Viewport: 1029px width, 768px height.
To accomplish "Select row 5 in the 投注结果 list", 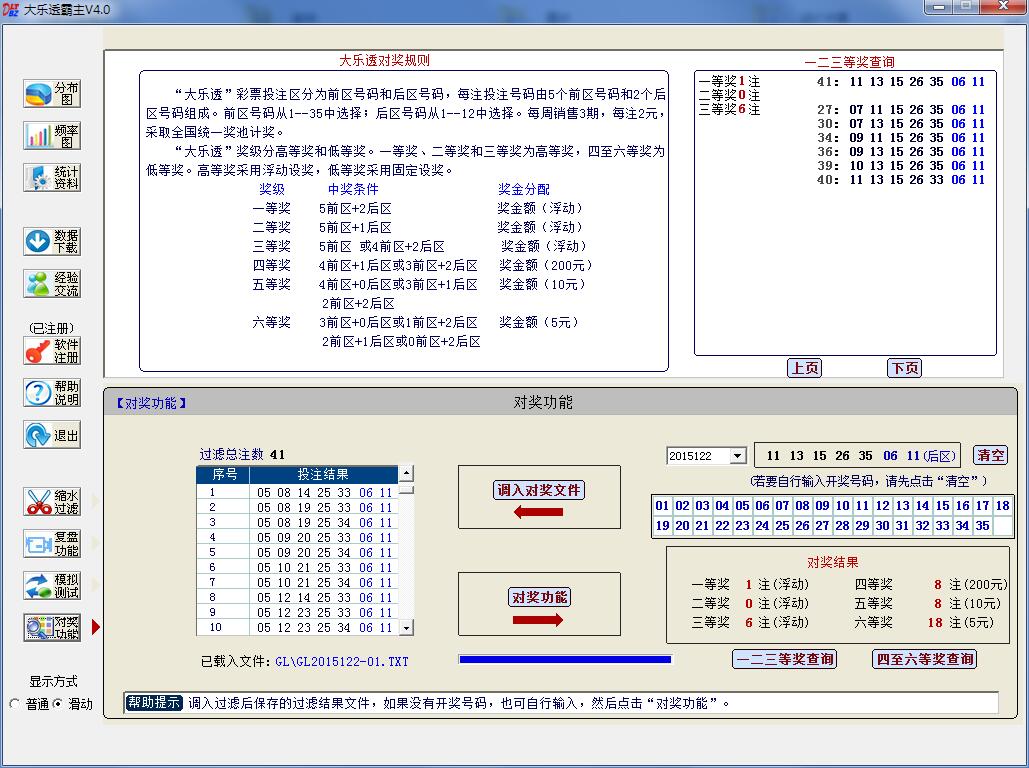I will (300, 552).
